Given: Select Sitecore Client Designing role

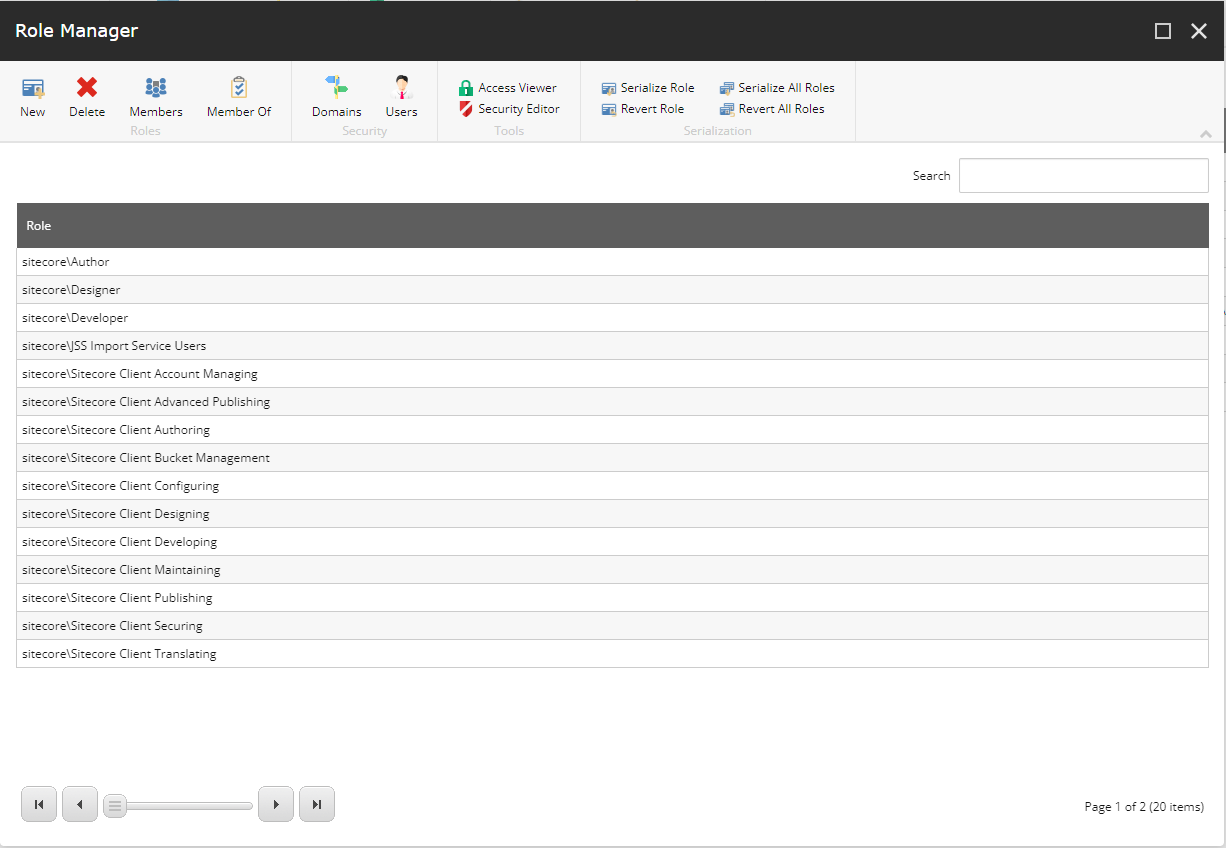Looking at the screenshot, I should click(613, 514).
